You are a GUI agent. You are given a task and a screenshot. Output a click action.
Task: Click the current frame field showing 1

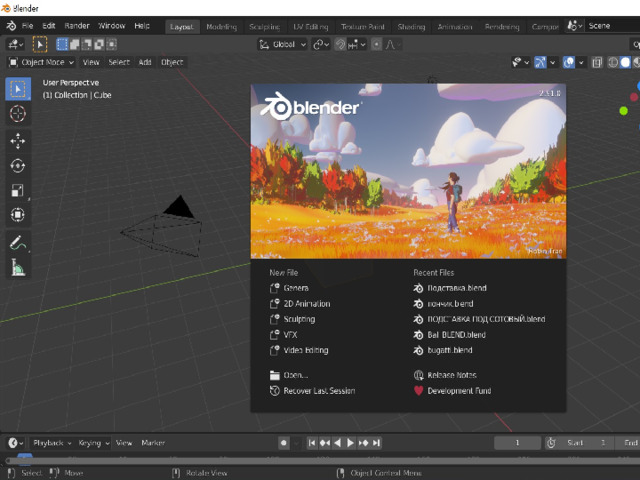coord(517,443)
